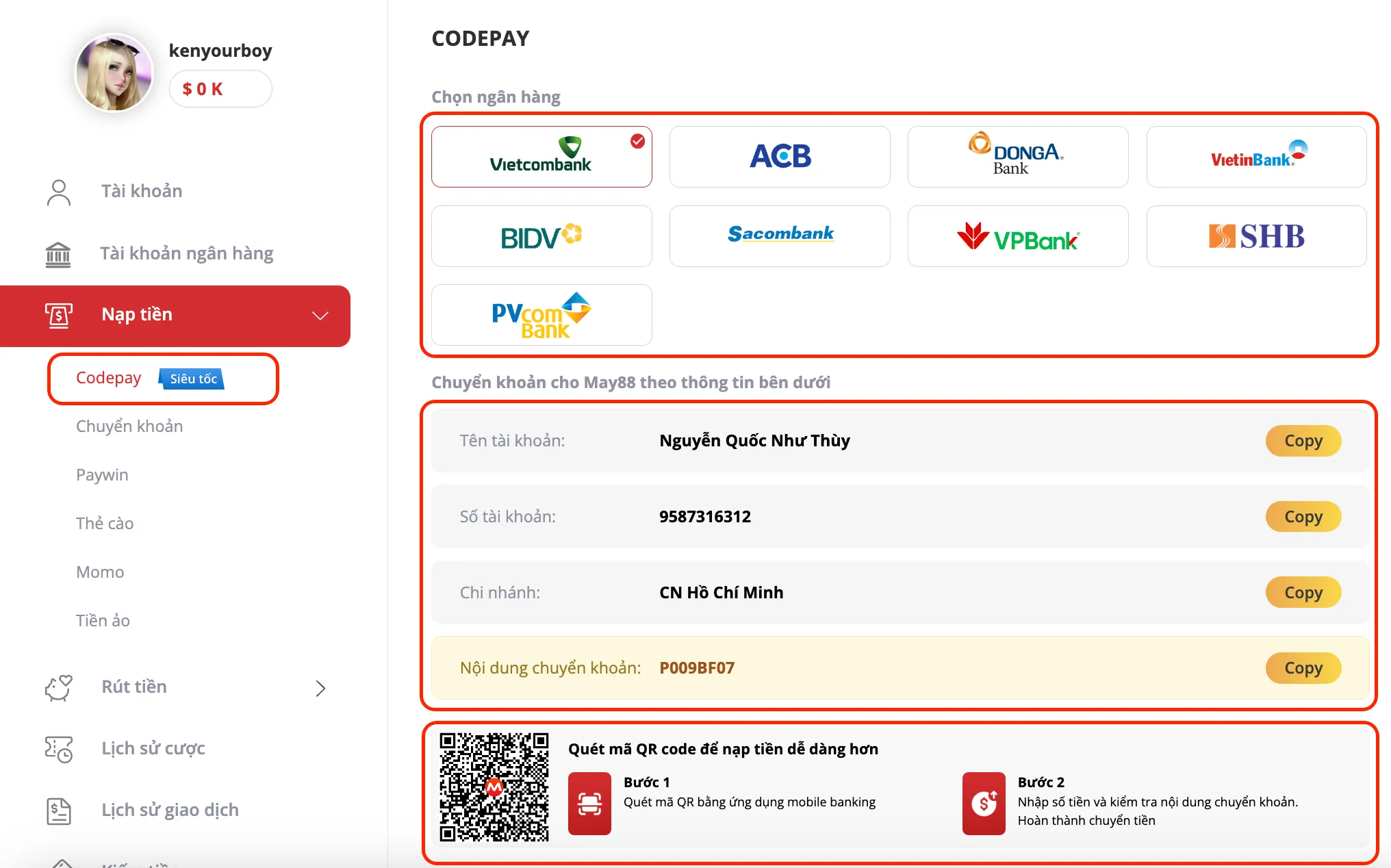Select DongA Bank option
Screen dimensions: 1391x868
click(1018, 157)
